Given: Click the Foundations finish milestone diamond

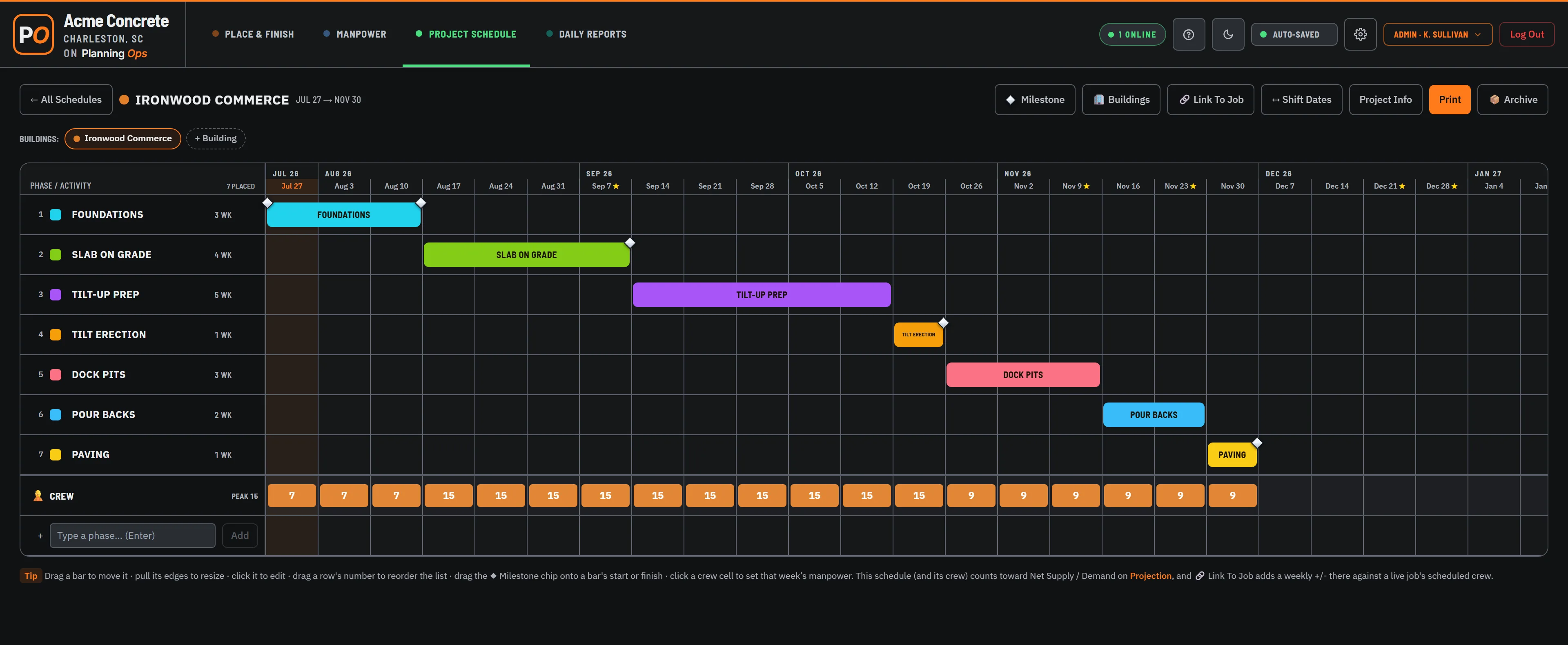Looking at the screenshot, I should point(421,202).
